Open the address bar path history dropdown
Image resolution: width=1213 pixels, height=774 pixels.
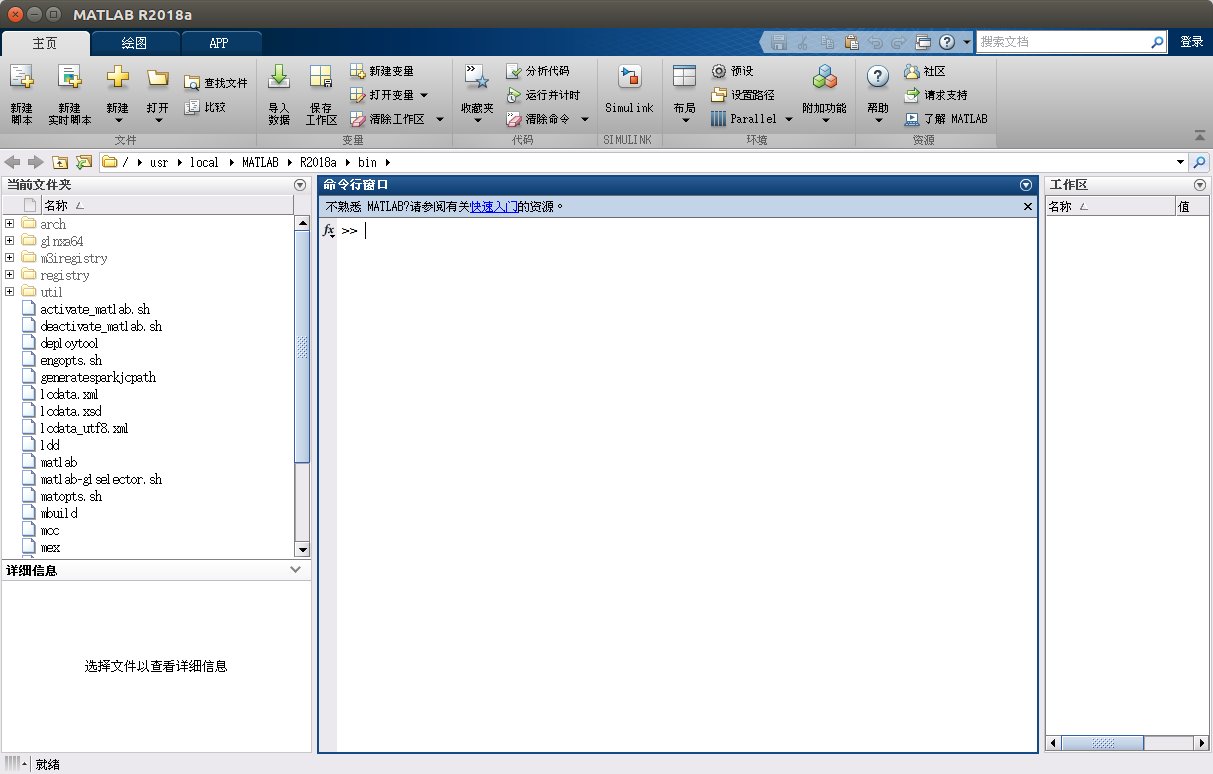[1180, 162]
